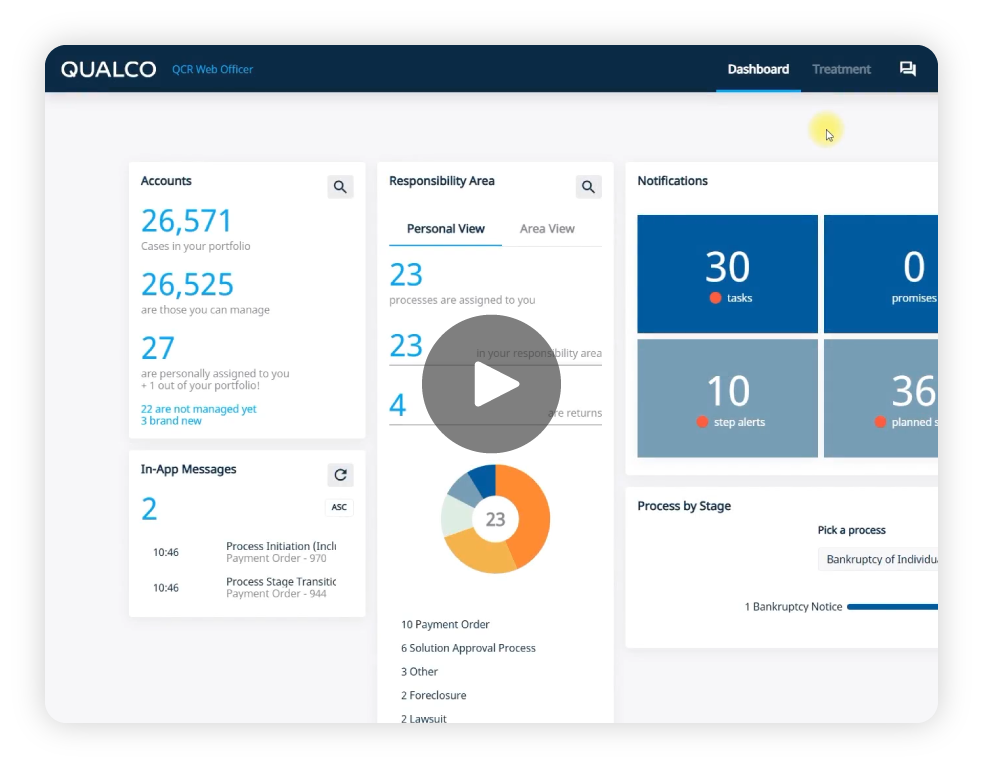Open the Process Initiation message at 10:46
983x768 pixels.
pos(280,552)
